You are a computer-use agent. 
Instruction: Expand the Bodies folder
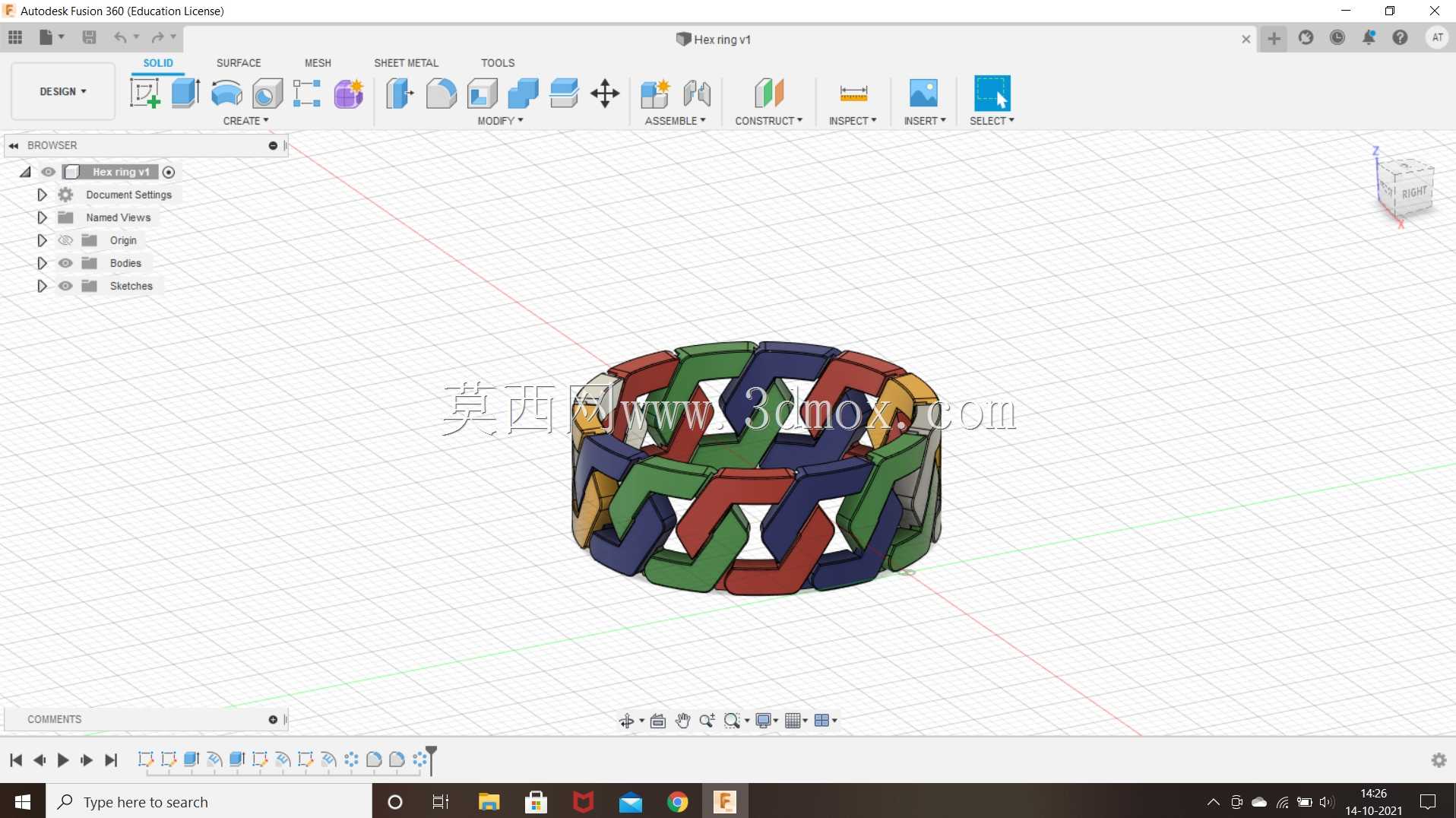(42, 263)
